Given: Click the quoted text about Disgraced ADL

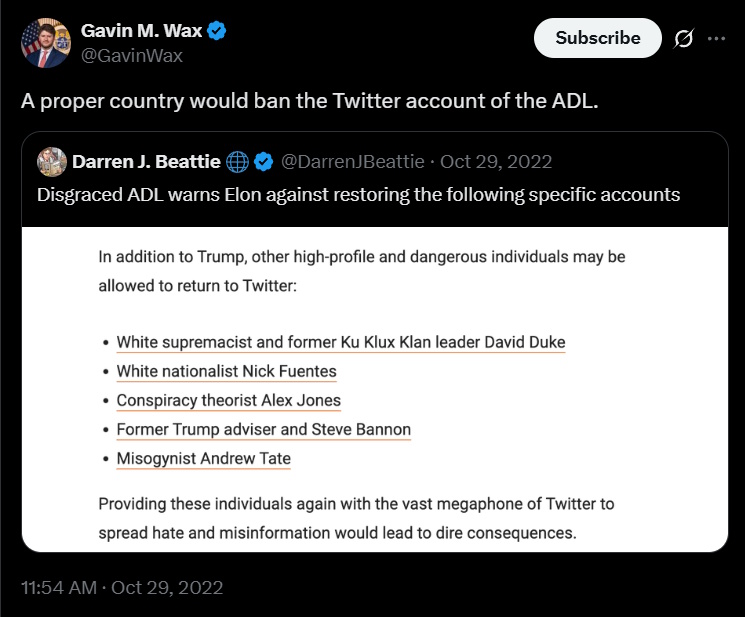Looking at the screenshot, I should (358, 194).
